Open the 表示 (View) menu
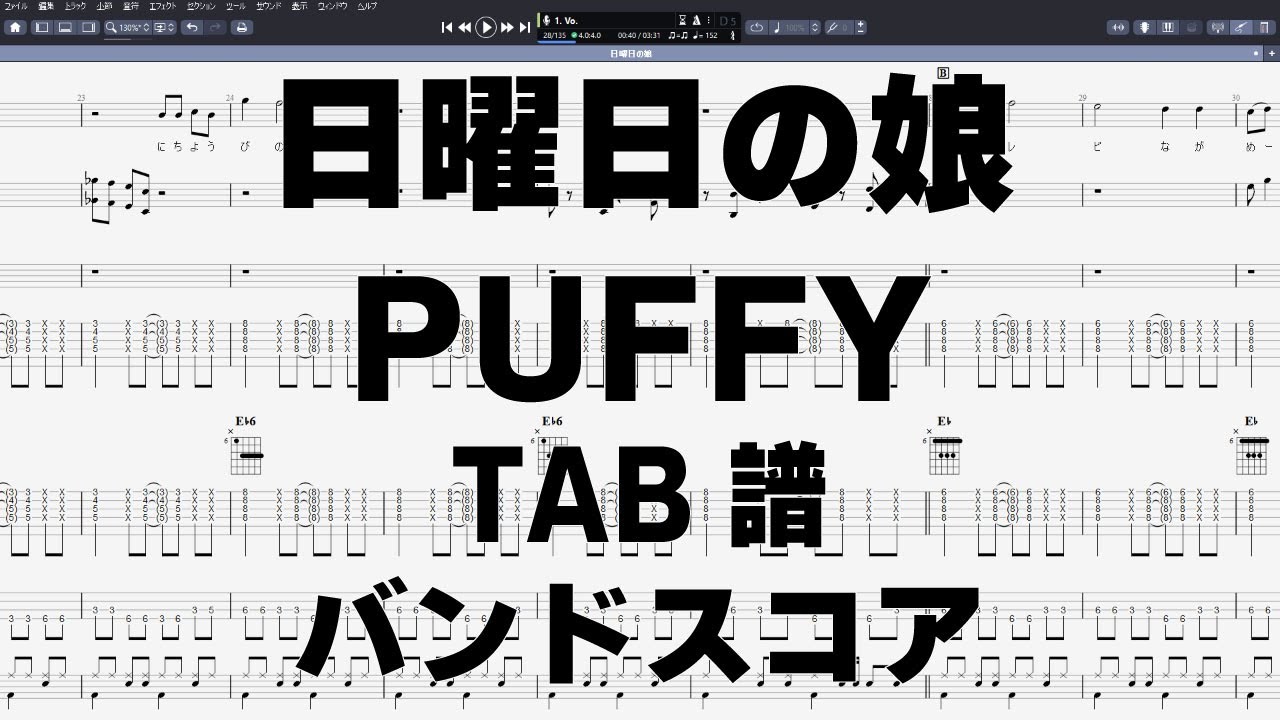The width and height of the screenshot is (1280, 720). point(299,6)
